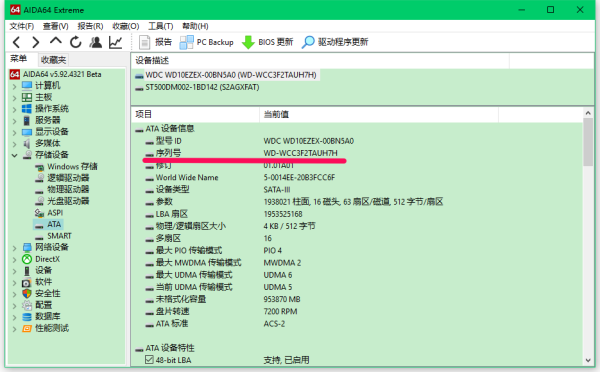Select the SMART tree item
Screen dimensions: 600x372
coord(59,236)
